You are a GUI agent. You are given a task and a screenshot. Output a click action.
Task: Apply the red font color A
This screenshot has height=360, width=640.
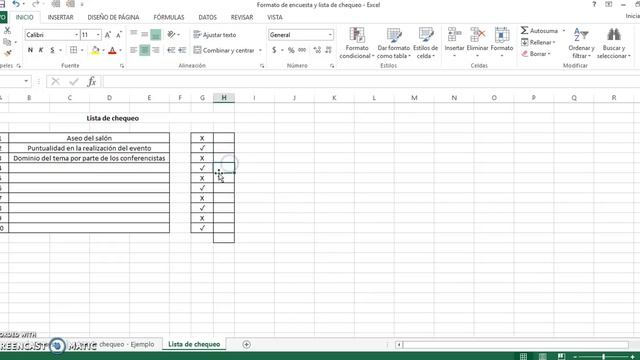(x=112, y=50)
